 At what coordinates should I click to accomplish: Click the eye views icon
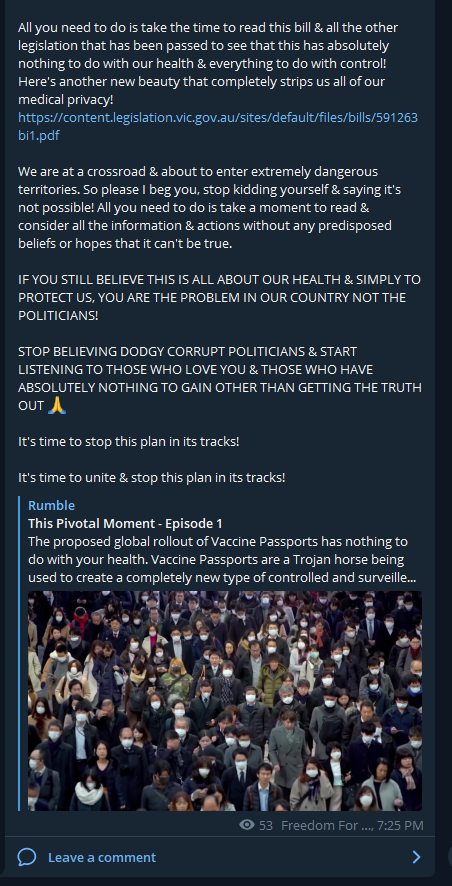click(x=247, y=825)
